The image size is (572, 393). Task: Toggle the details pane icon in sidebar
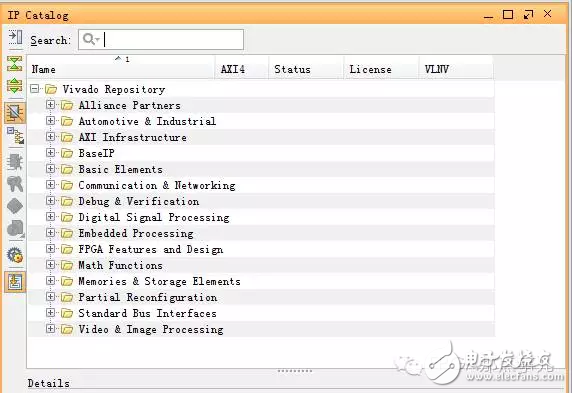pos(15,282)
